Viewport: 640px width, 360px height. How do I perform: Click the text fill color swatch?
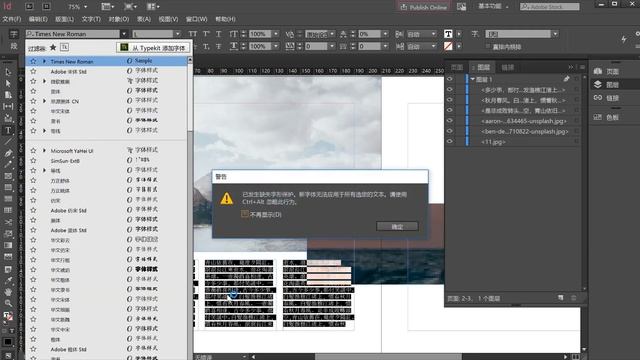tap(448, 34)
